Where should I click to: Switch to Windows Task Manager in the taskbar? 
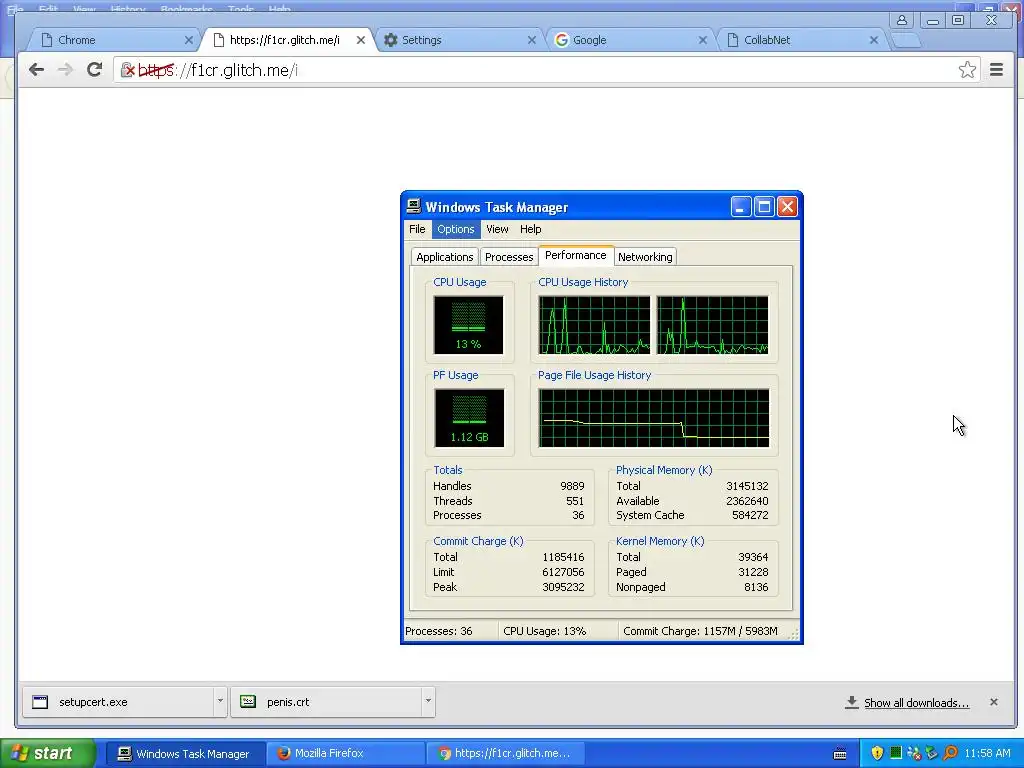tap(184, 754)
